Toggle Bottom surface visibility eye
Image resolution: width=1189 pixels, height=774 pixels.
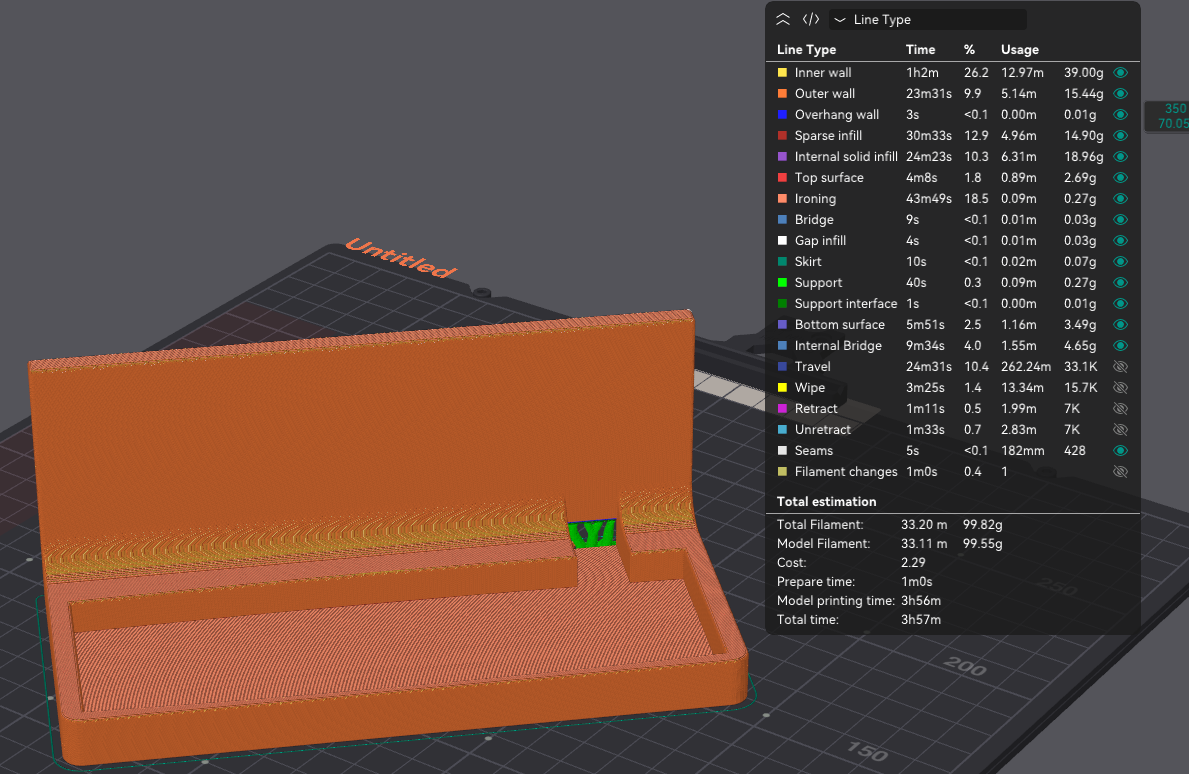[1120, 324]
